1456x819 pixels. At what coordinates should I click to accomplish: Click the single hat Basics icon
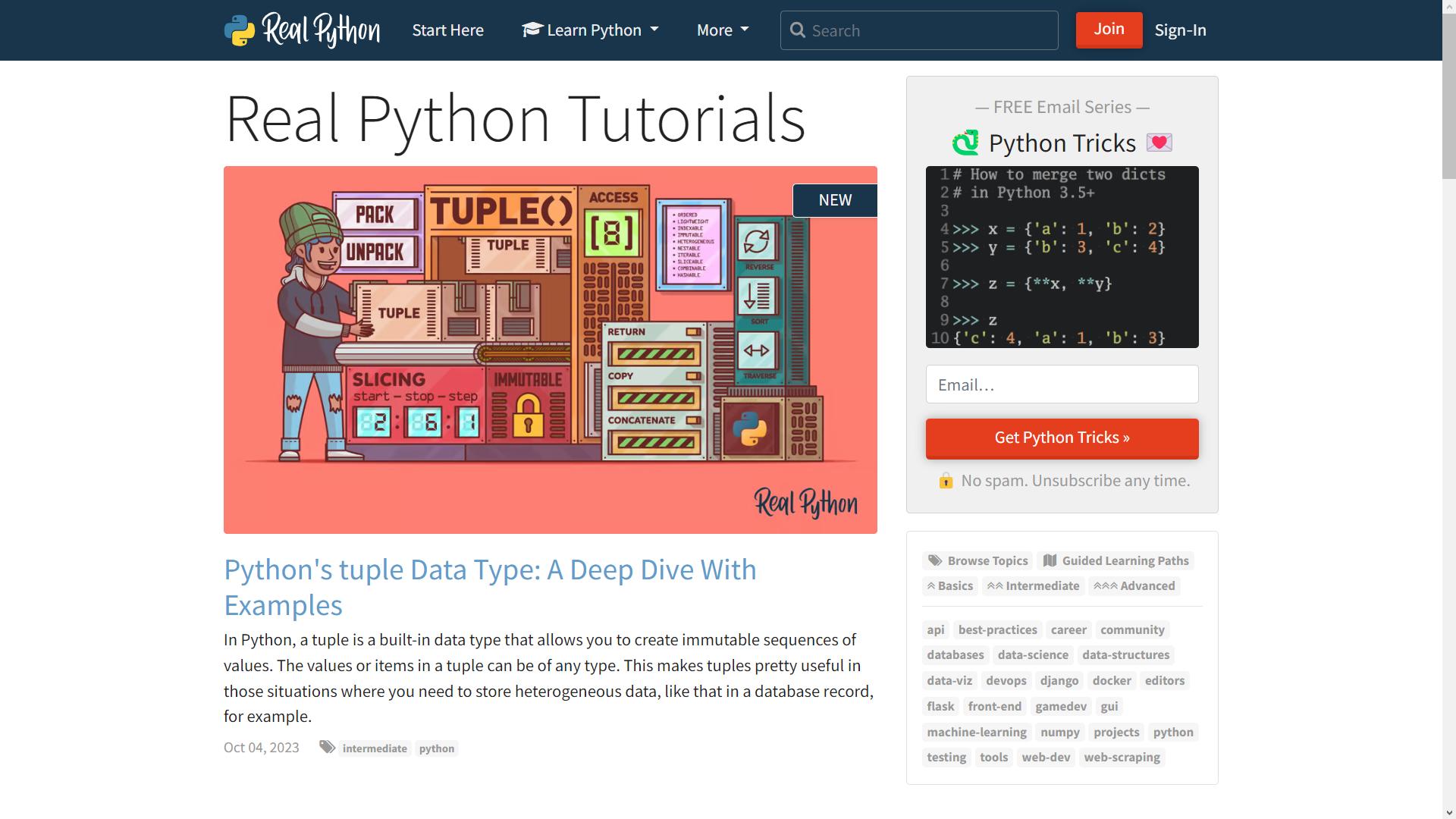(930, 586)
